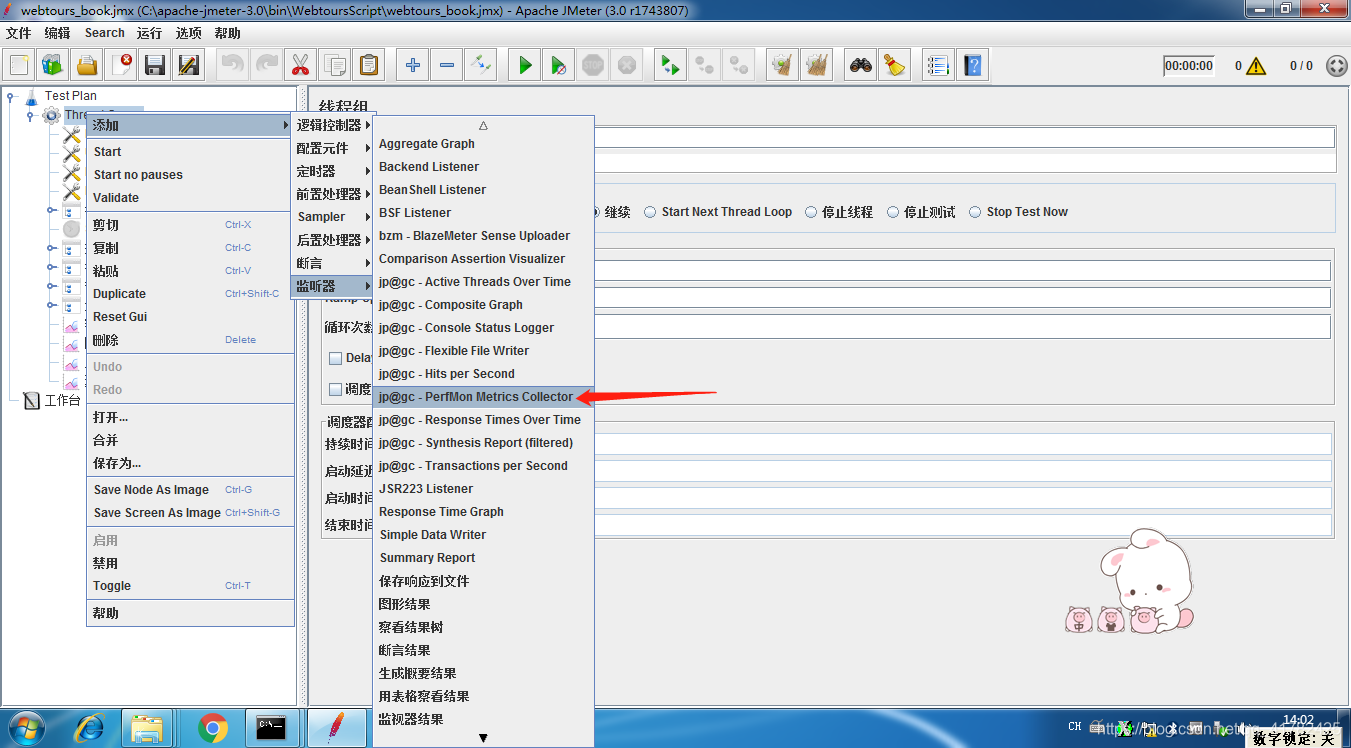This screenshot has height=748, width=1351.
Task: Select the Stop Test Now radio button
Action: [x=975, y=212]
